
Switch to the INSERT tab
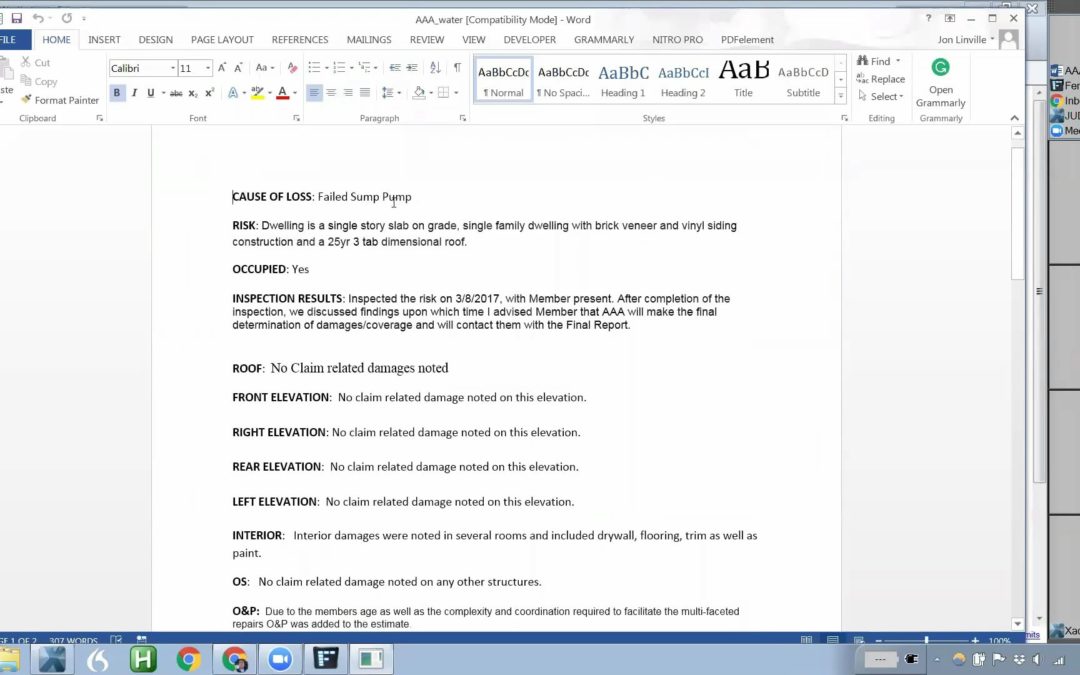[x=104, y=39]
